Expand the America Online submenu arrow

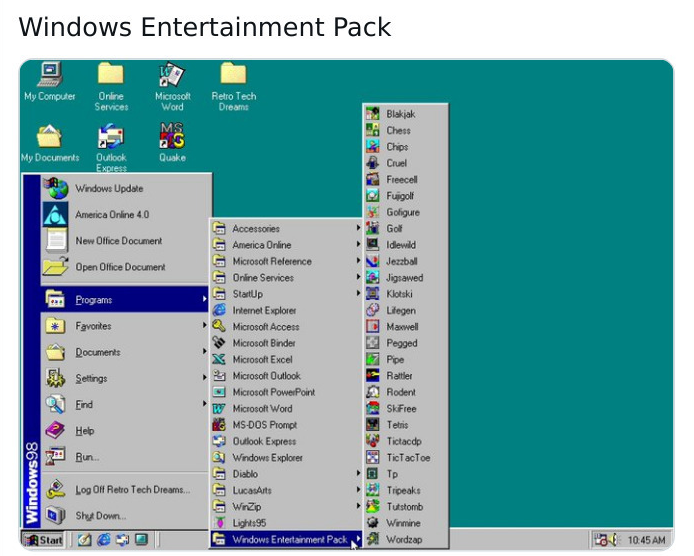pos(358,244)
